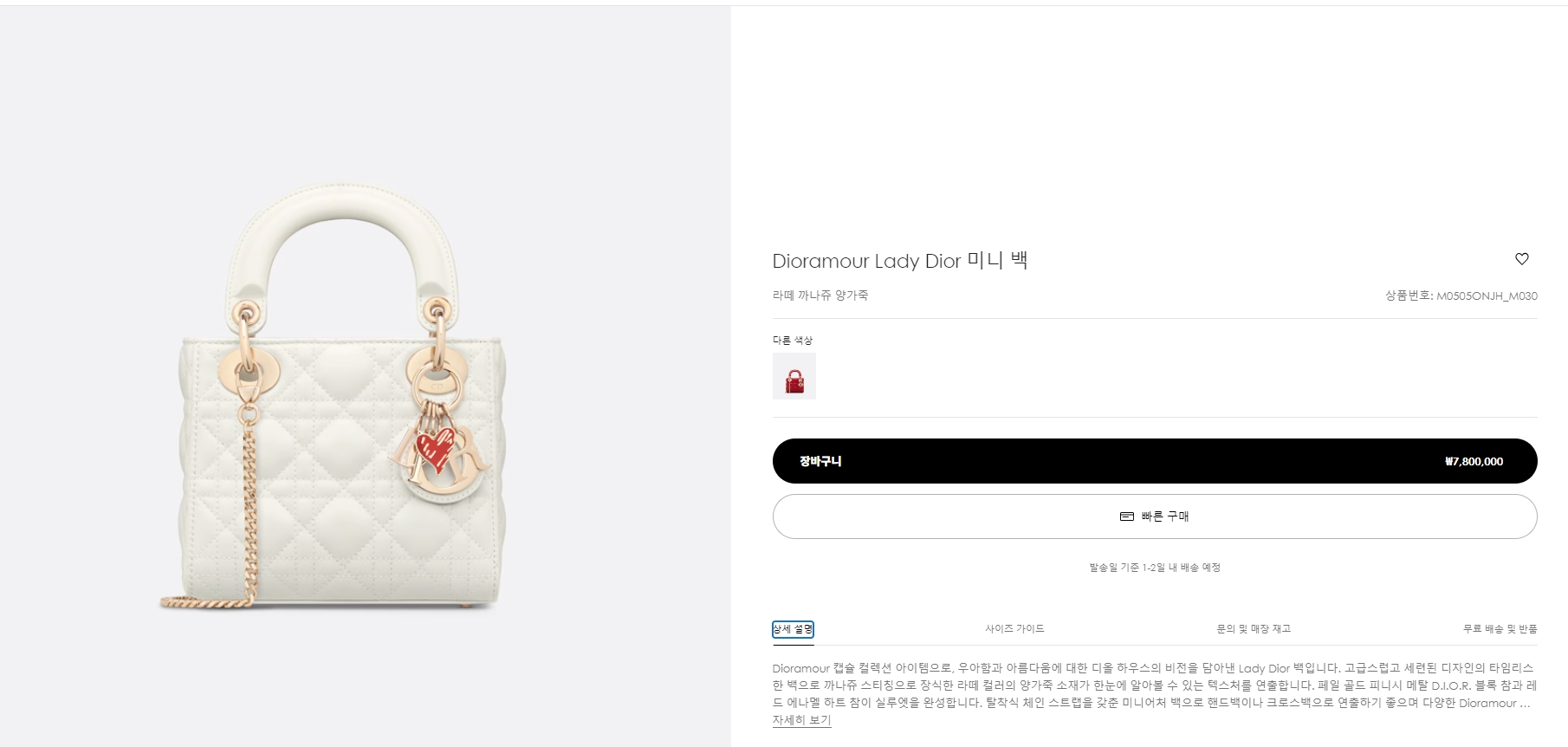Expand description with 자세히 보기 link

pos(801,720)
